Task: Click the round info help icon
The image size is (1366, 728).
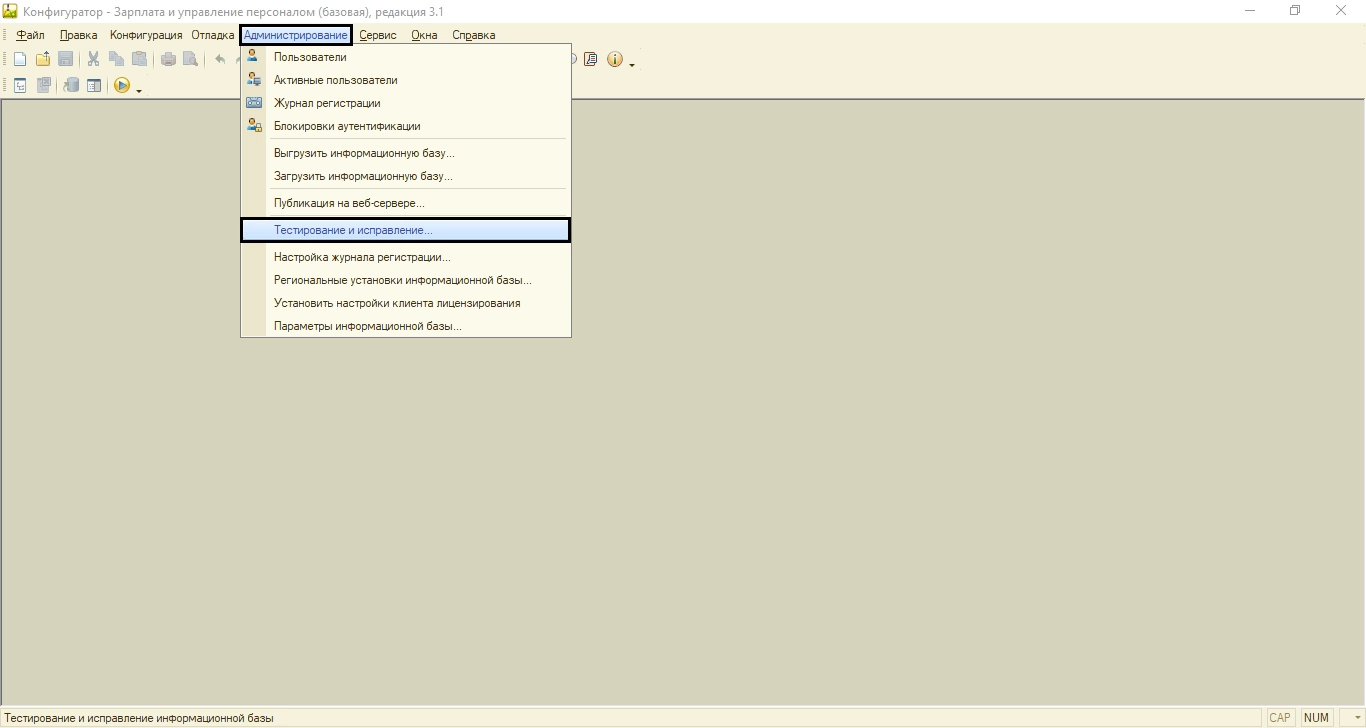Action: point(615,59)
